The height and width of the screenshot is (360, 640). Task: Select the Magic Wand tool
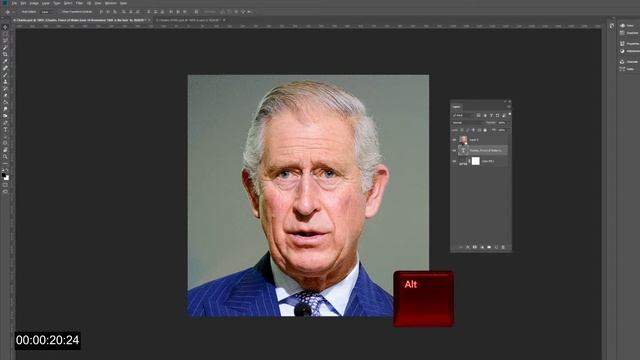[x=5, y=47]
